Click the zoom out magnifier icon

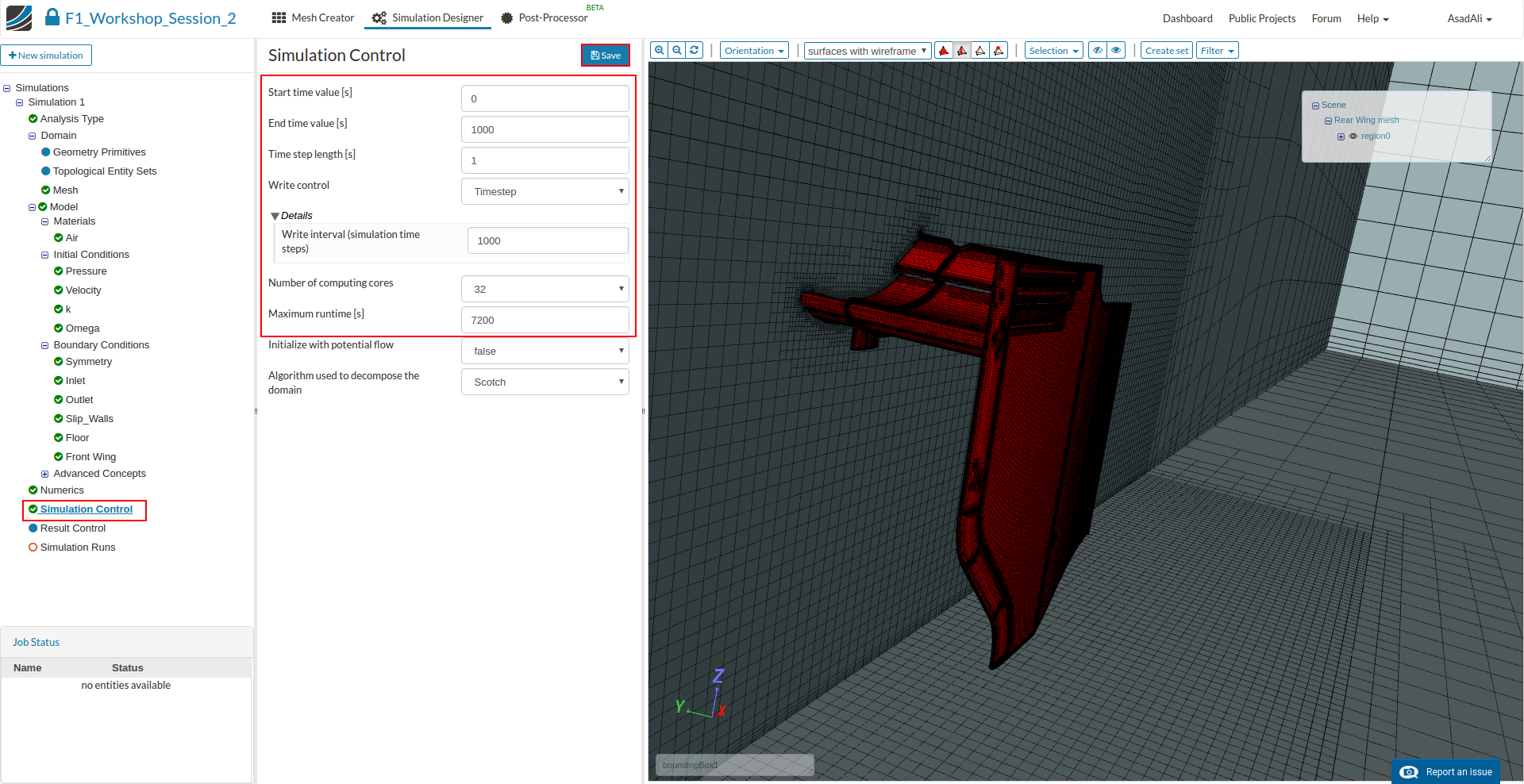tap(677, 50)
